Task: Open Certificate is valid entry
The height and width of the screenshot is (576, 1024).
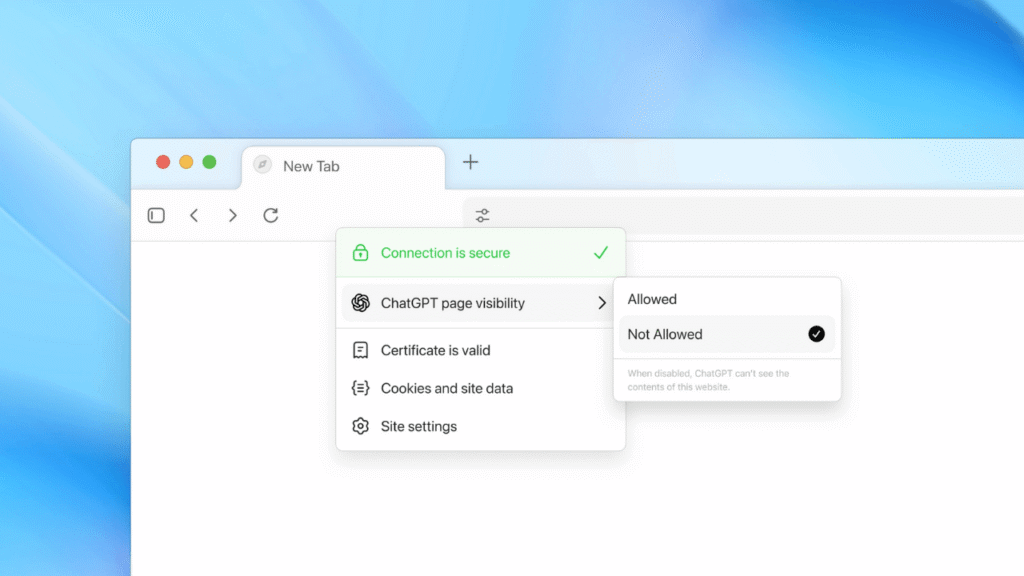Action: [x=435, y=350]
